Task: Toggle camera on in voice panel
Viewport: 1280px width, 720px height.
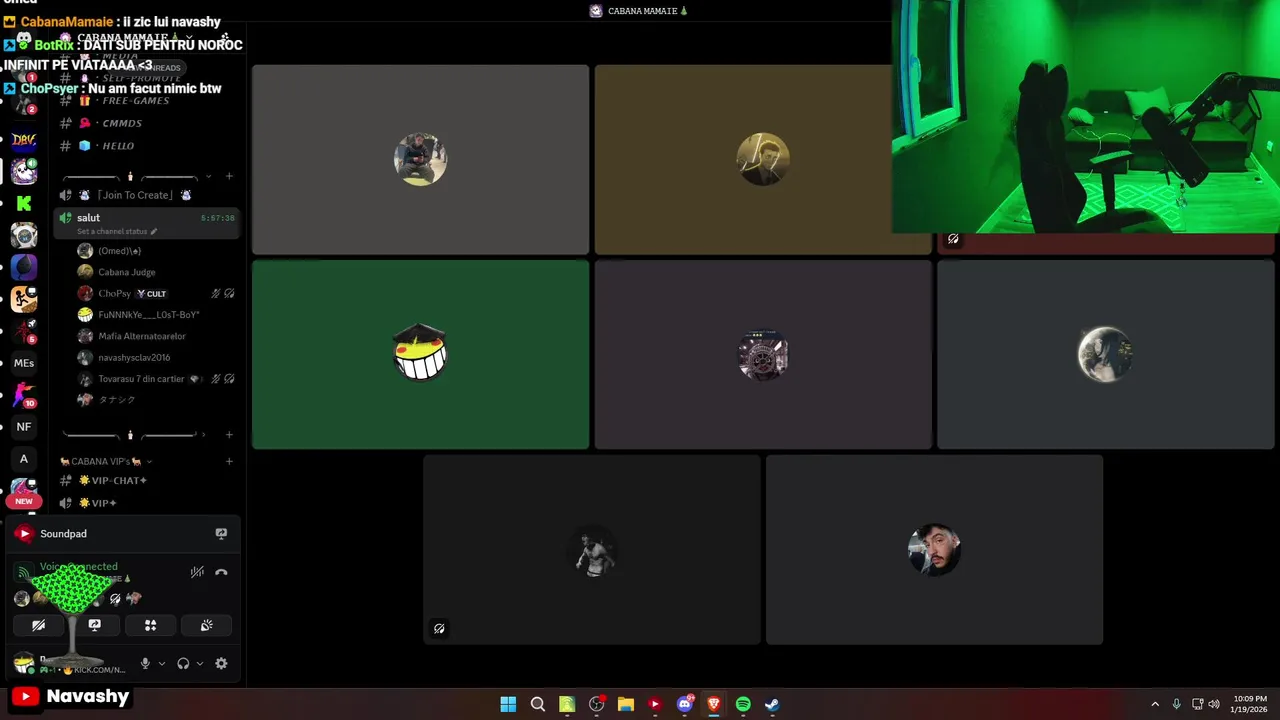Action: pos(39,625)
